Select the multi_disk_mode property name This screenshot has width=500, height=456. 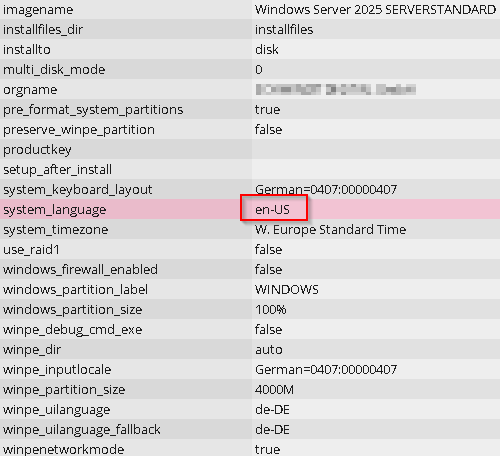(54, 70)
